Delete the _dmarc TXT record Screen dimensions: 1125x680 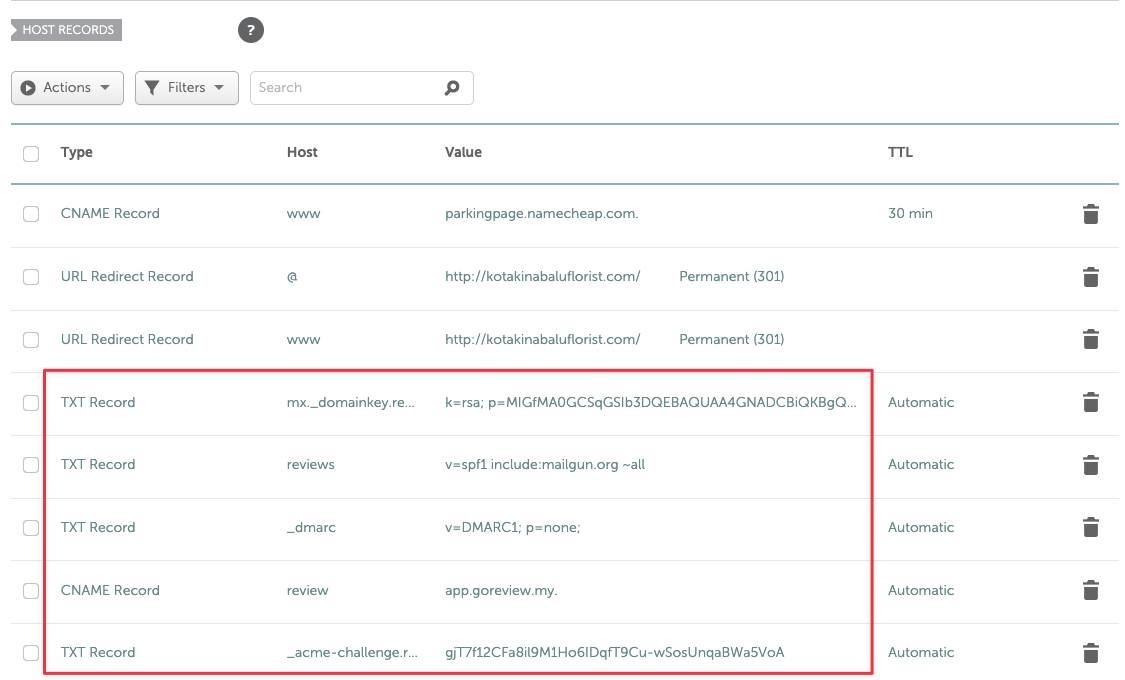pyautogui.click(x=1091, y=528)
